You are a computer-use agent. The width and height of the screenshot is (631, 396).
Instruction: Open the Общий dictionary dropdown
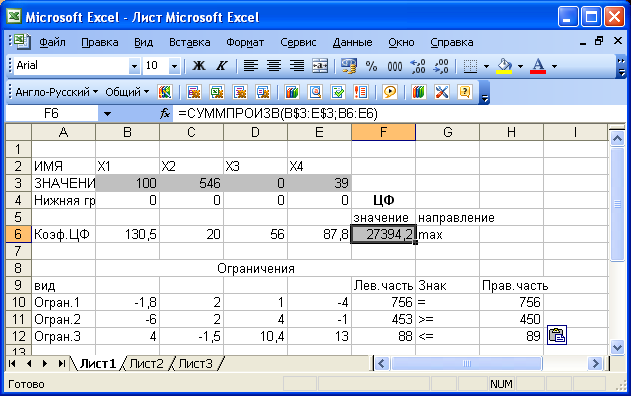(x=127, y=92)
